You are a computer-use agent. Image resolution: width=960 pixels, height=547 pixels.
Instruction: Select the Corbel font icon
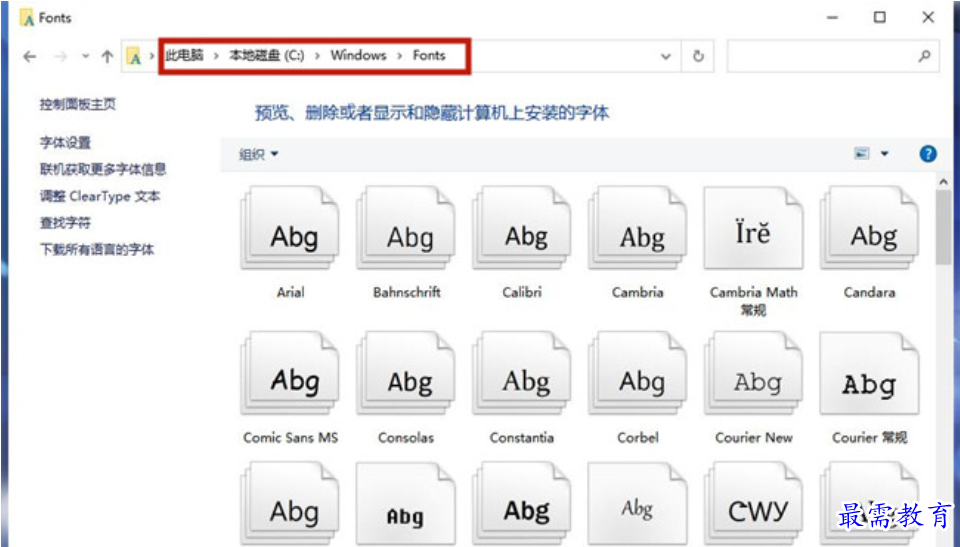pyautogui.click(x=637, y=373)
